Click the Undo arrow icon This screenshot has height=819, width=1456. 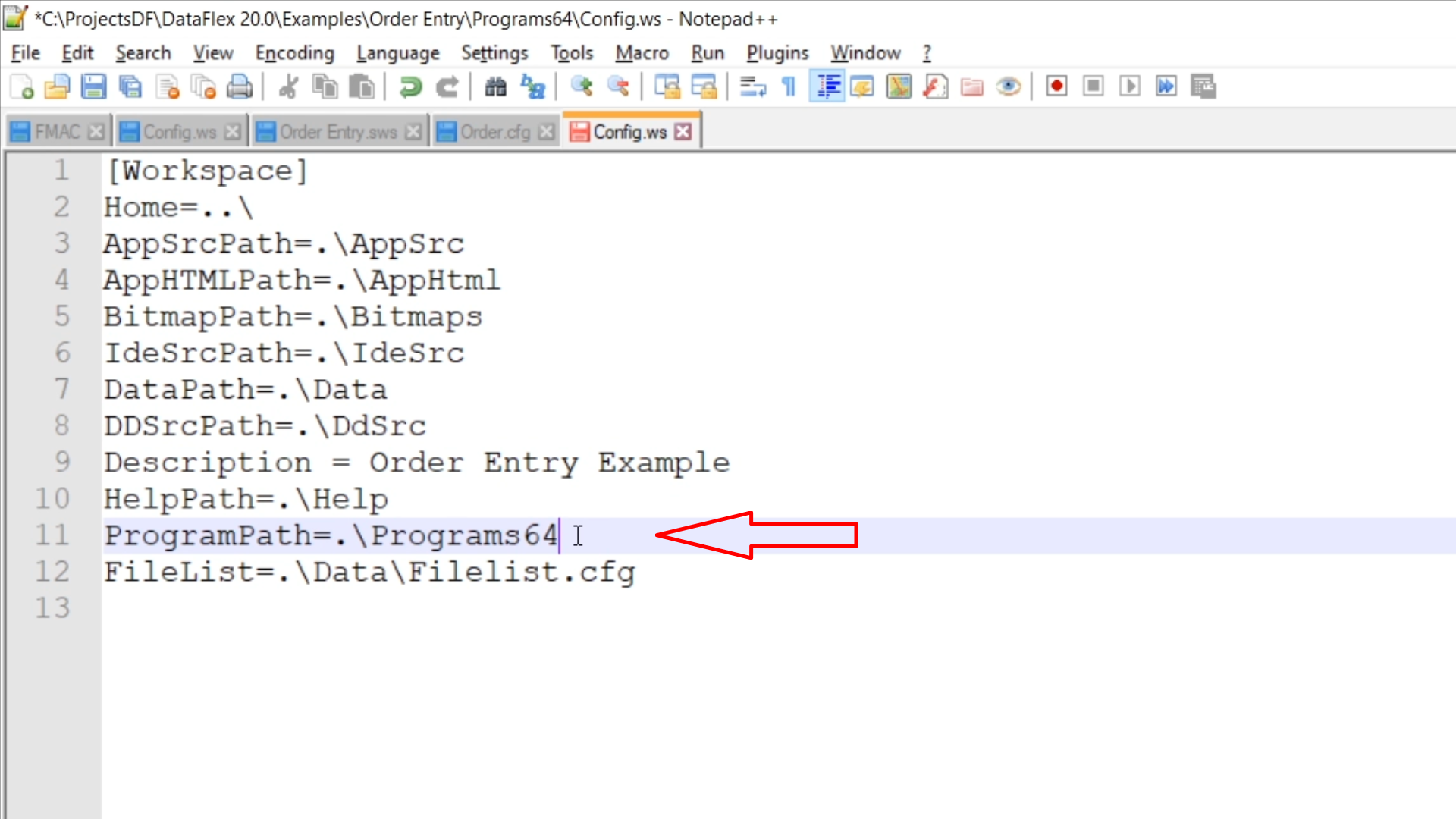pyautogui.click(x=410, y=86)
